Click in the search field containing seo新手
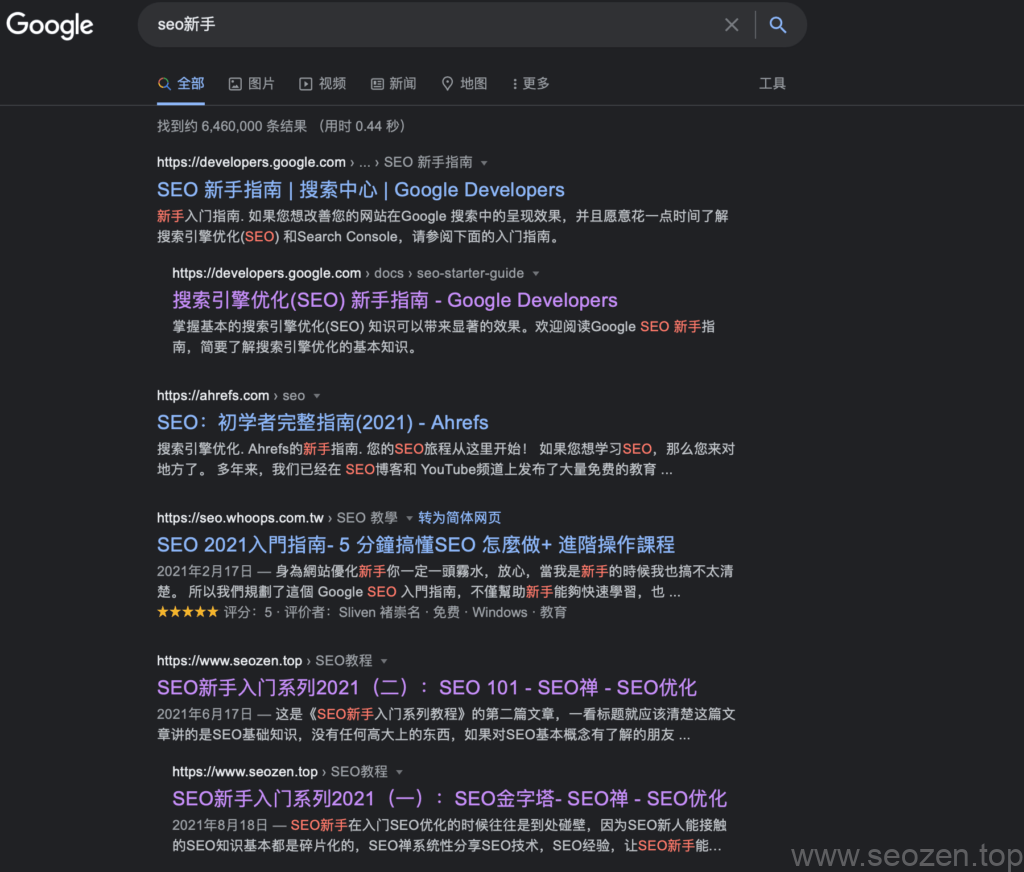1024x872 pixels. pos(430,25)
